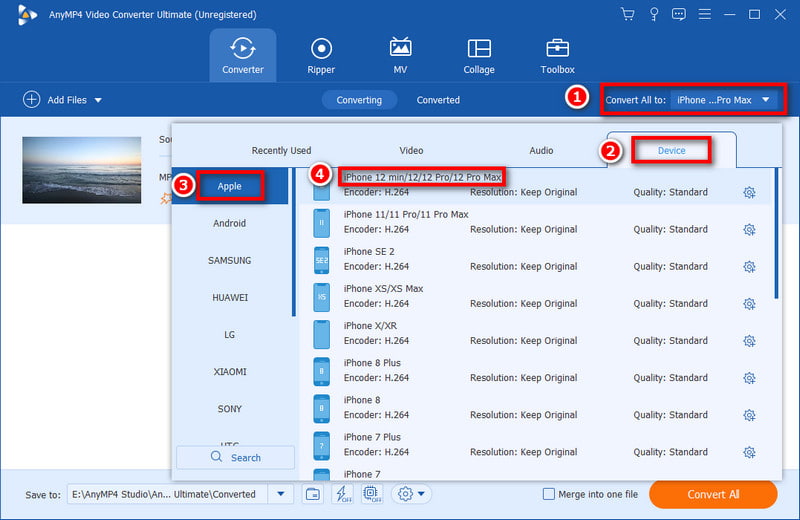Click the iPhone 11 phone icon
This screenshot has width=800, height=520.
[321, 223]
